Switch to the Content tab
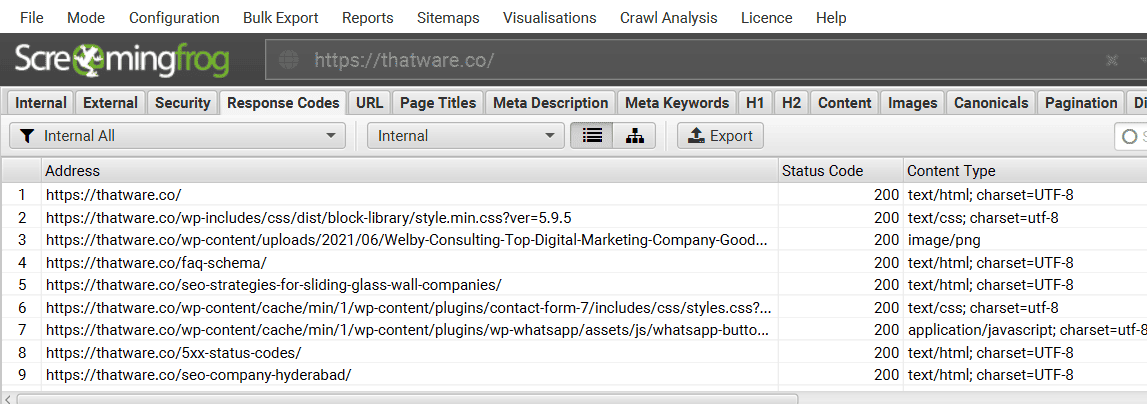 (x=844, y=103)
